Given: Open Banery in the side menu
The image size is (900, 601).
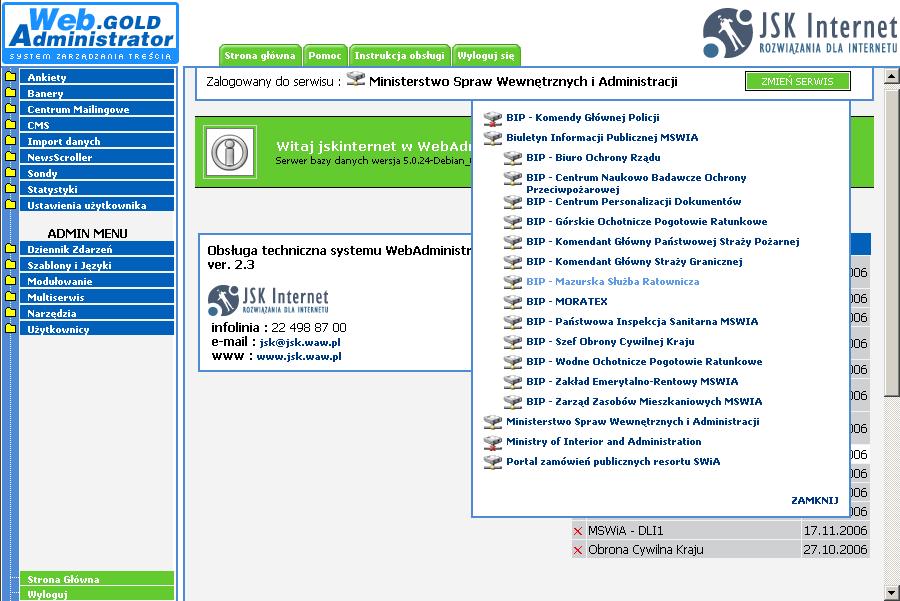Looking at the screenshot, I should (x=97, y=93).
